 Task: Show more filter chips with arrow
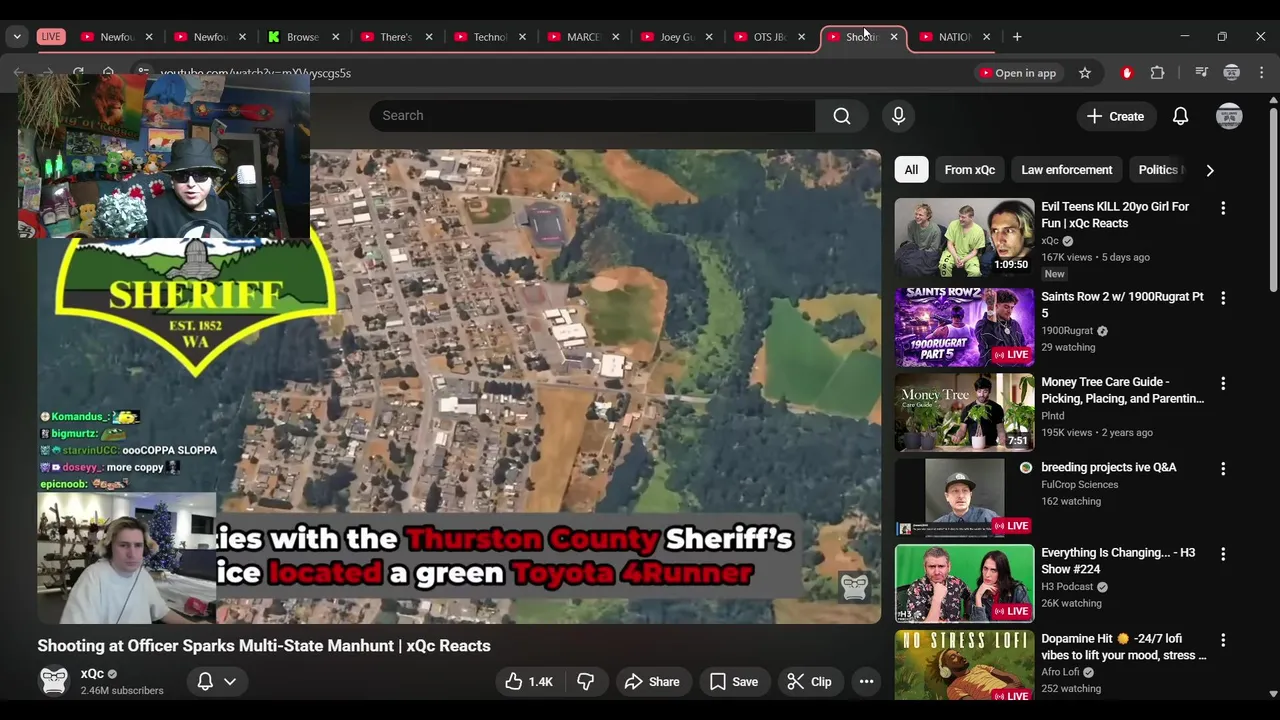click(x=1210, y=170)
